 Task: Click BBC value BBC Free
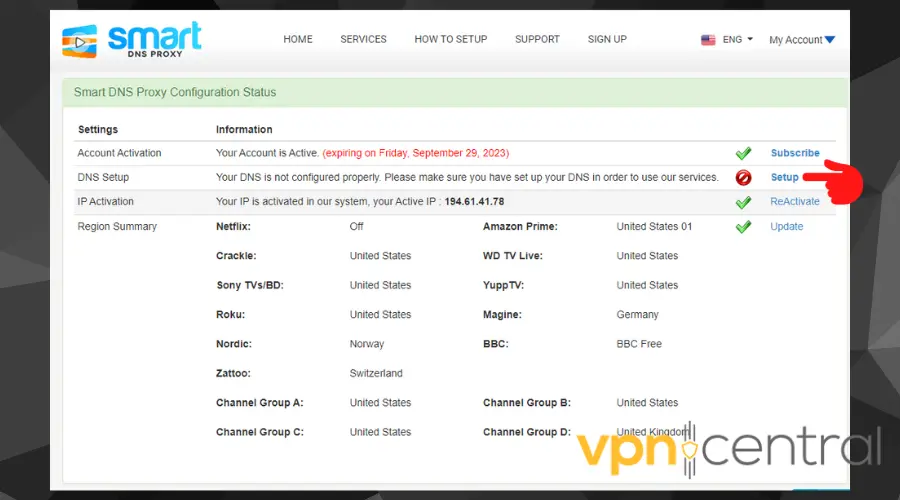639,344
